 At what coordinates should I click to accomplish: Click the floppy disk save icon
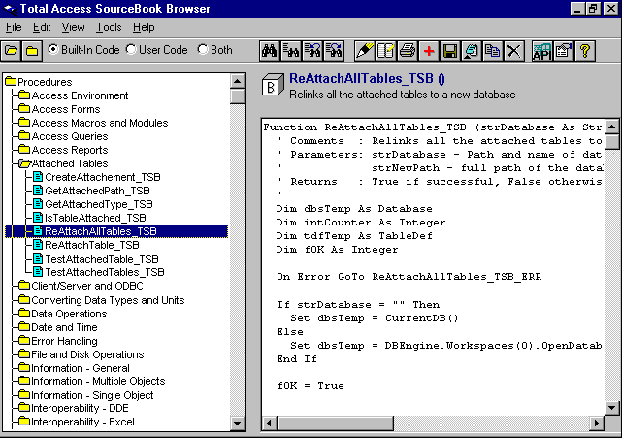click(x=450, y=51)
